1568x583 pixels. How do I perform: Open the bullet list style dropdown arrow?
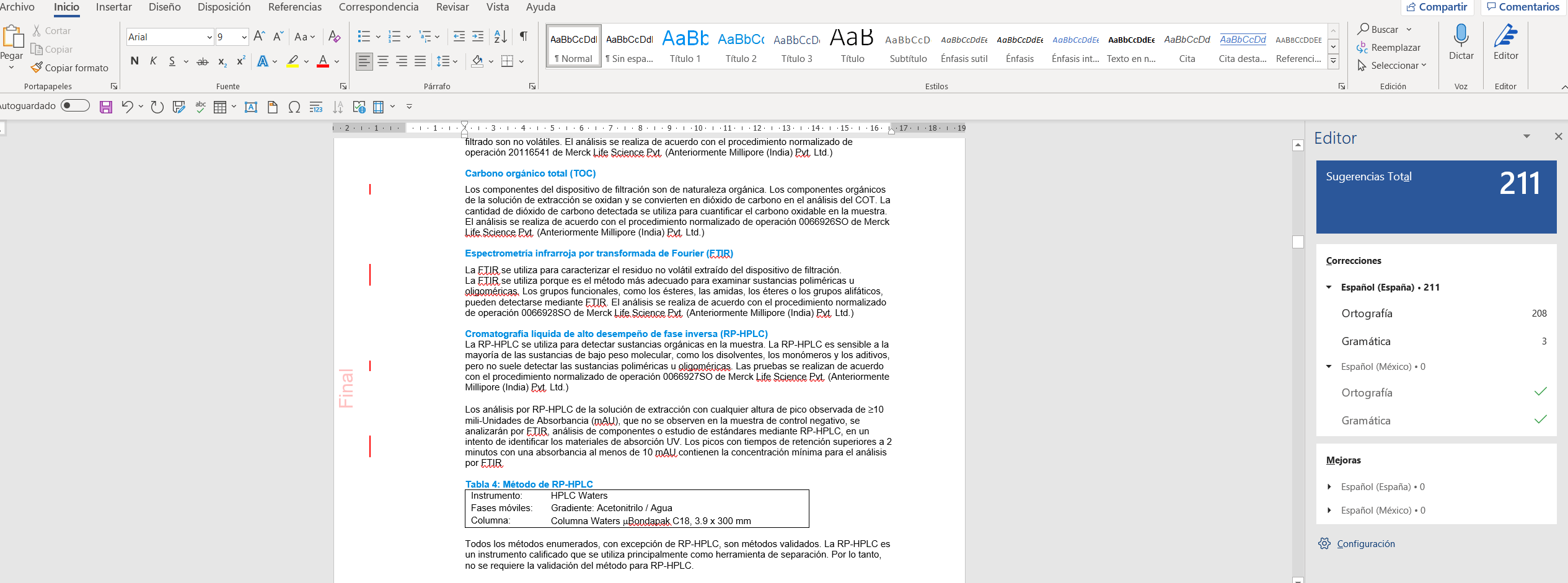click(x=378, y=37)
